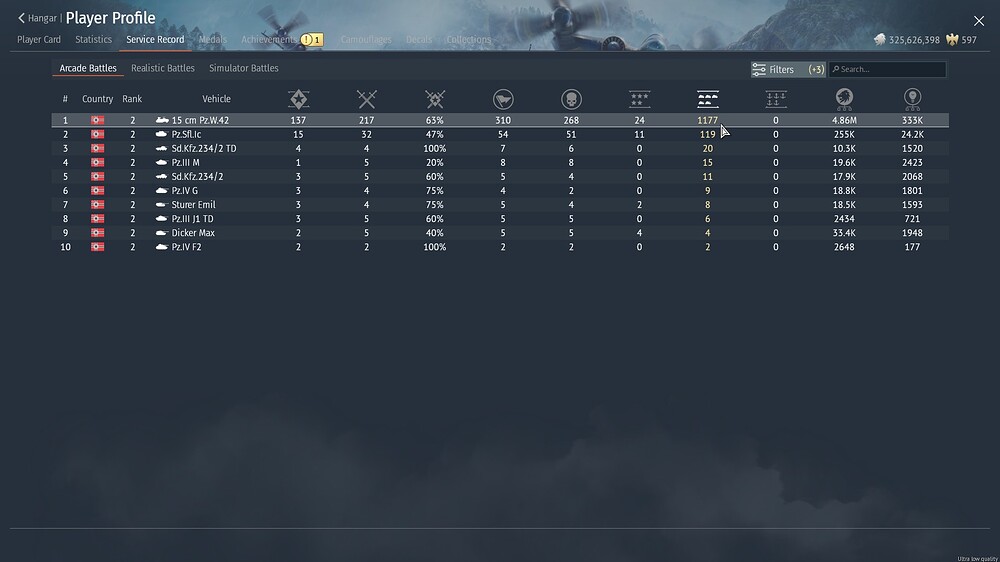Sort table by Rank column header

(132, 99)
